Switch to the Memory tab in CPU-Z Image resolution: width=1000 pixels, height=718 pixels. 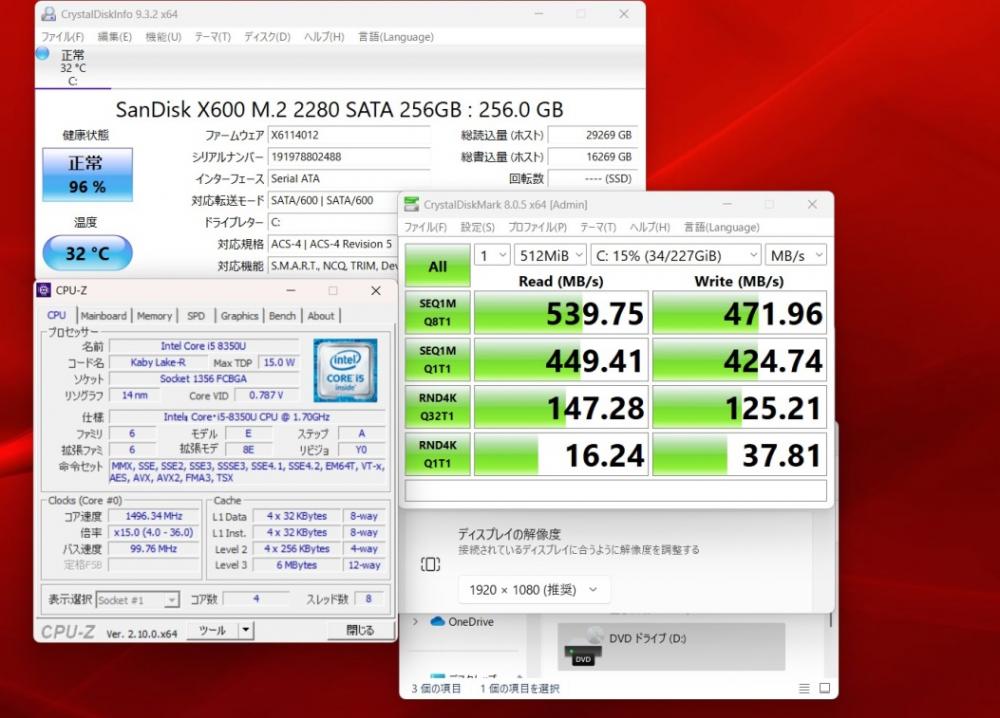click(x=154, y=316)
